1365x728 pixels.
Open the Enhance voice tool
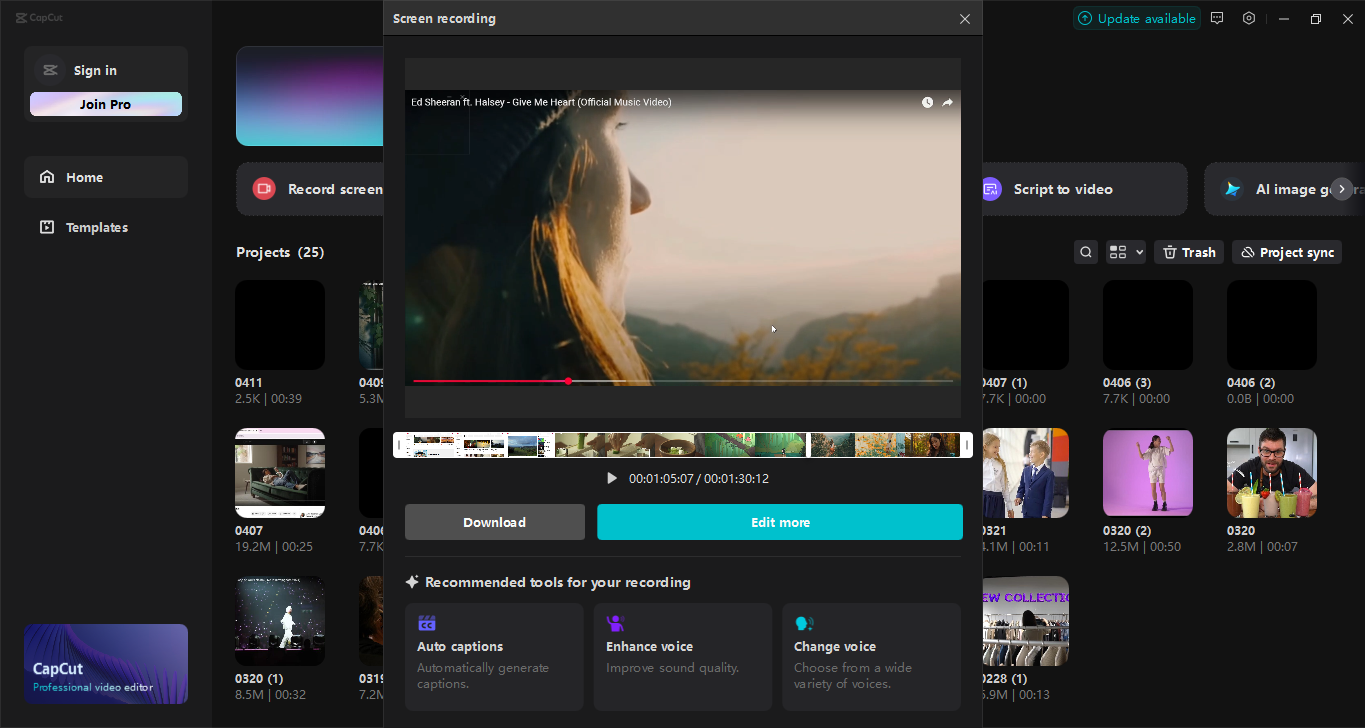[683, 656]
